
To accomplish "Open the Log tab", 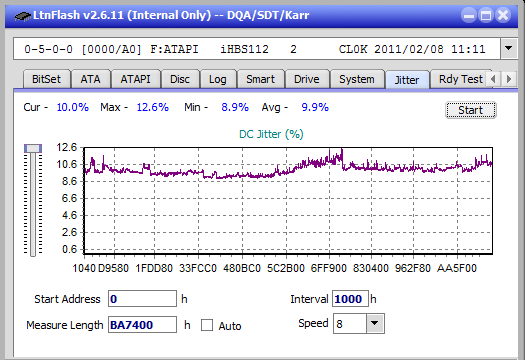I will pos(218,79).
